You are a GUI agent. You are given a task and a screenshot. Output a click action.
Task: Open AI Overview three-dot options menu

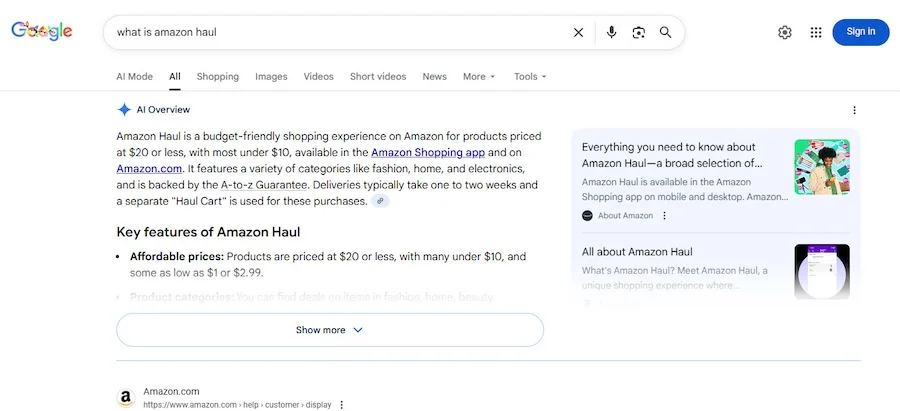click(x=854, y=110)
